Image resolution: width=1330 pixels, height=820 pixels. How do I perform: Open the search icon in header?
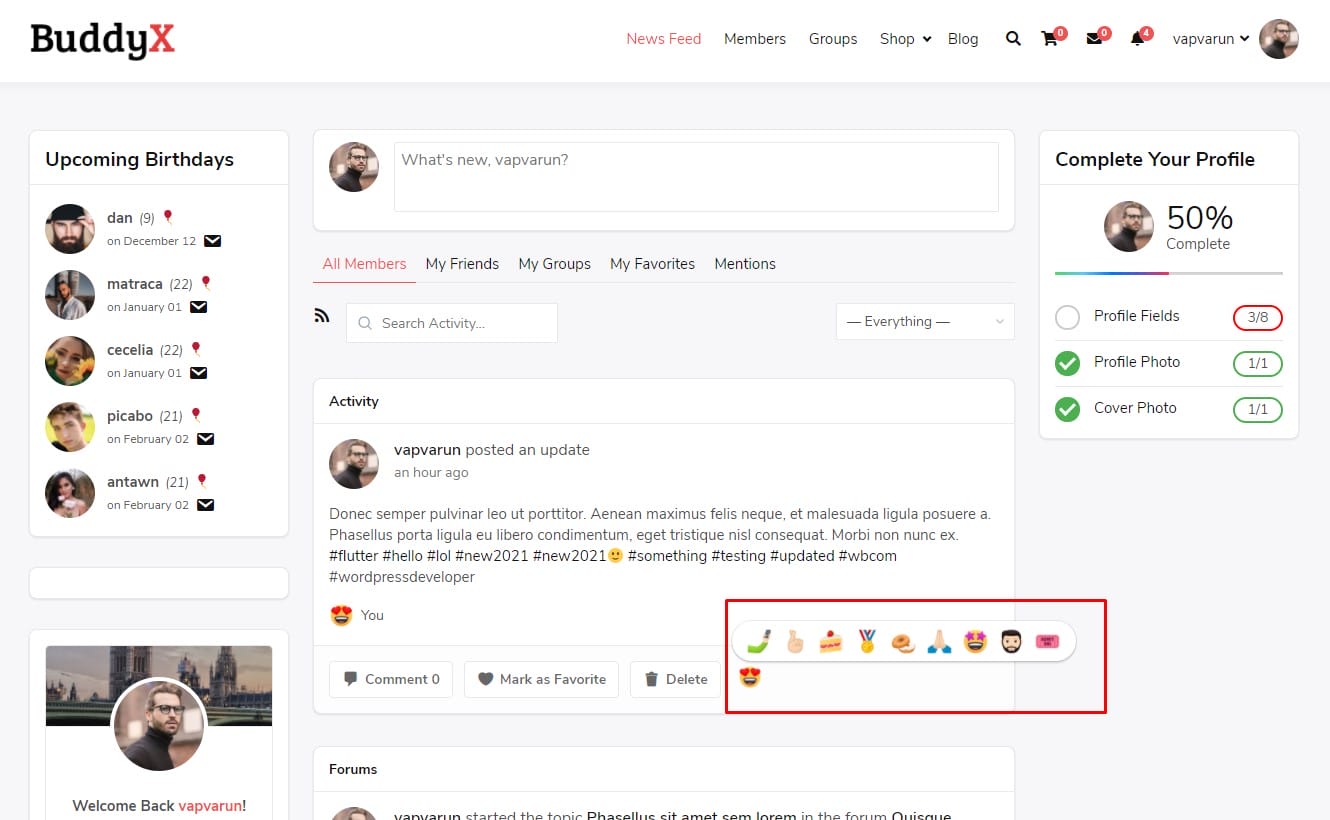click(1013, 39)
